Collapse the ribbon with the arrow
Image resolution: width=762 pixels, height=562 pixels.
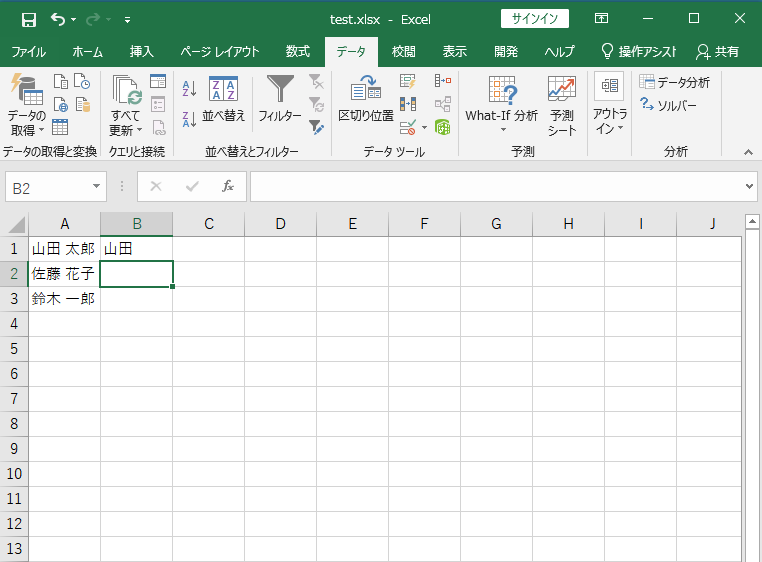tap(748, 153)
